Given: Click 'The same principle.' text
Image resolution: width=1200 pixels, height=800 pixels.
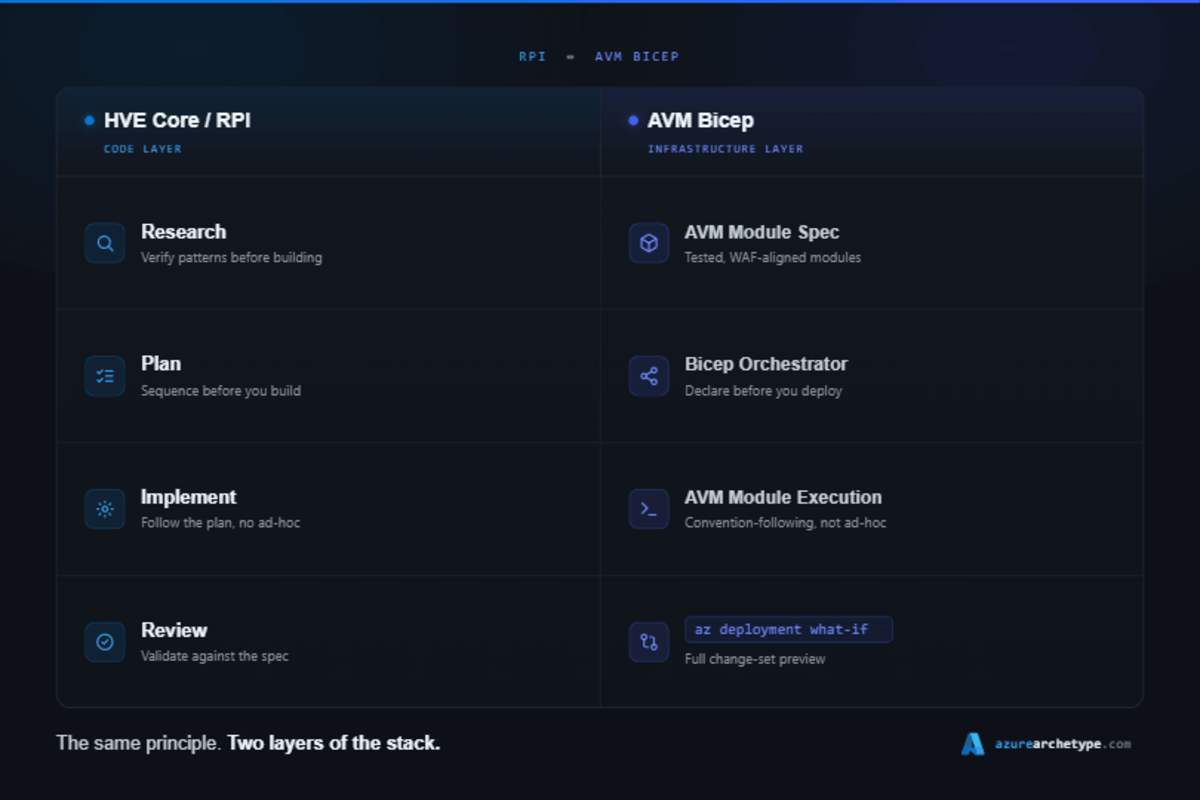Looking at the screenshot, I should pos(139,744).
